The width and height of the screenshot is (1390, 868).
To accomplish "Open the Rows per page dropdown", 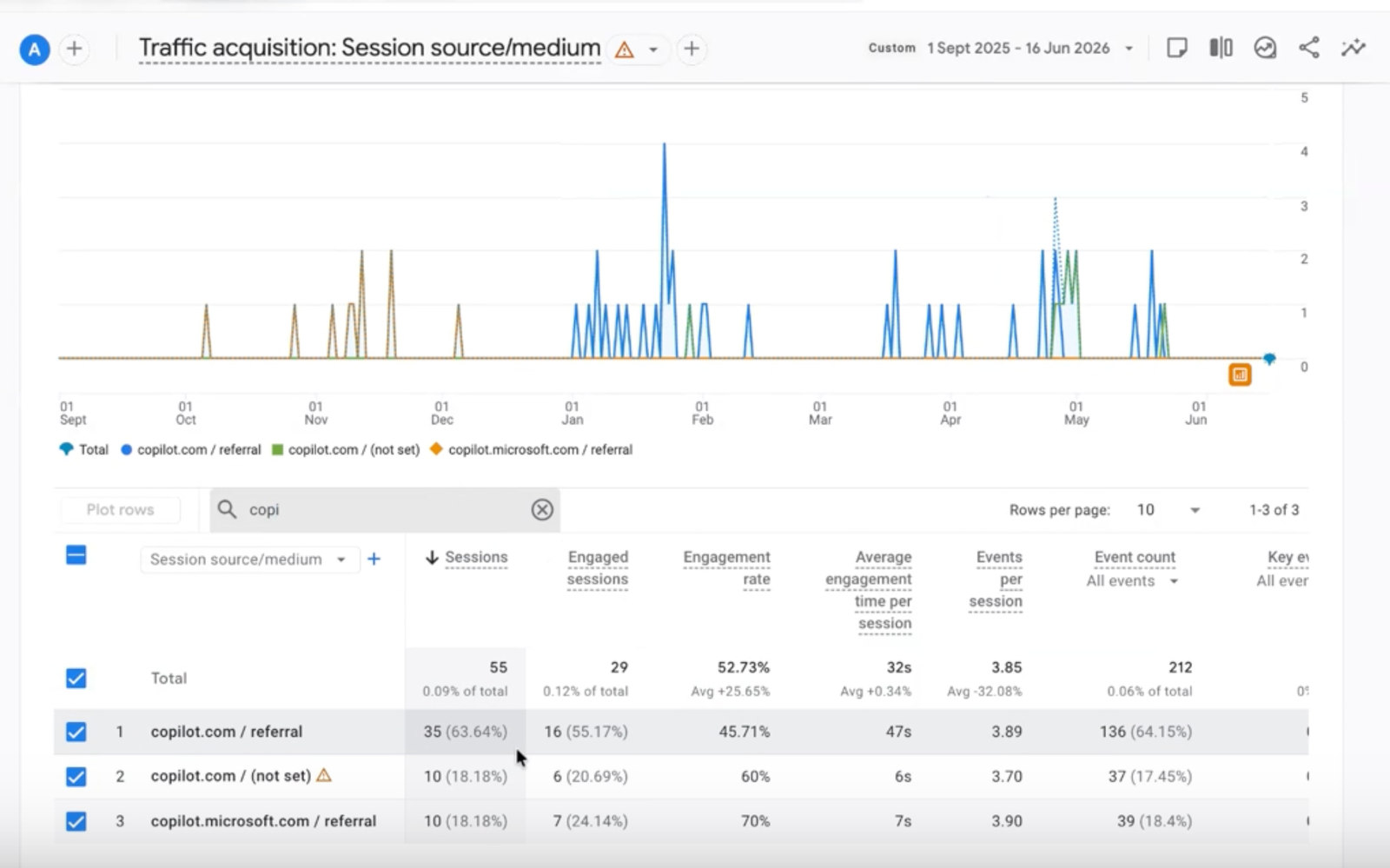I will point(1168,510).
